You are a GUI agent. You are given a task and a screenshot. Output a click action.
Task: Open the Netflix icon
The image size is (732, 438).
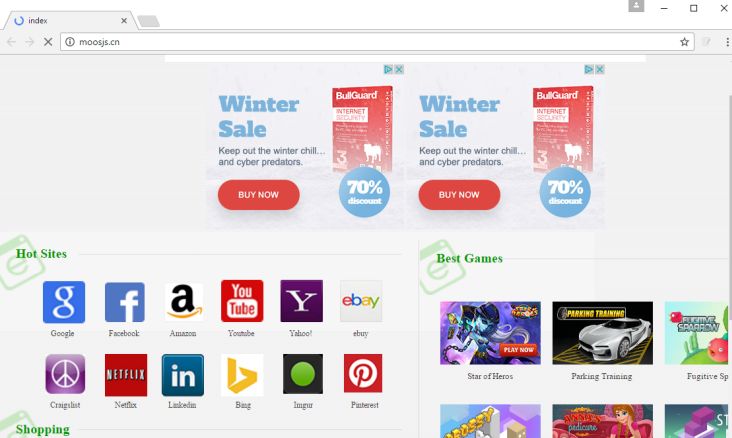(126, 375)
